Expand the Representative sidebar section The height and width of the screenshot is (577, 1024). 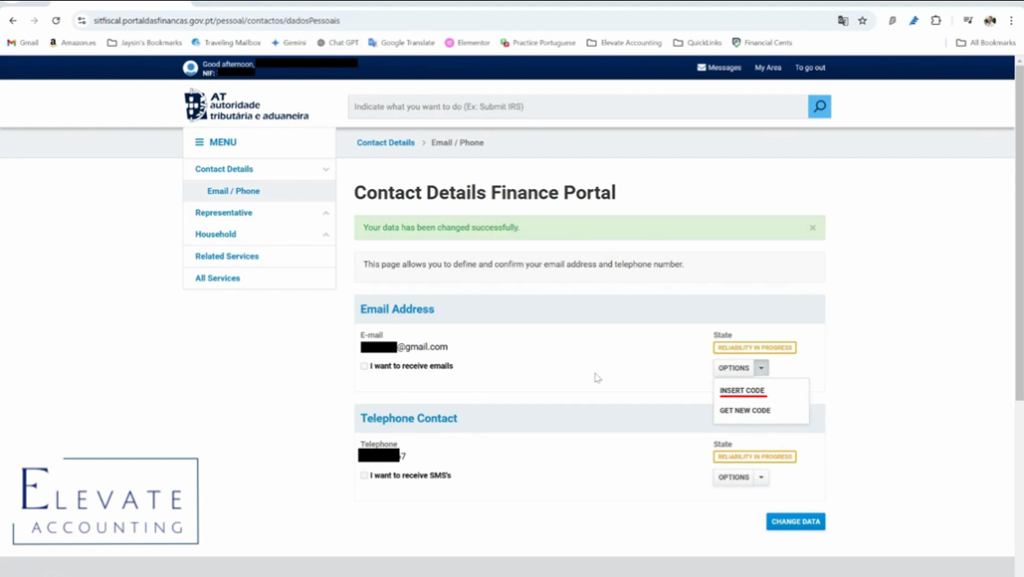(325, 213)
